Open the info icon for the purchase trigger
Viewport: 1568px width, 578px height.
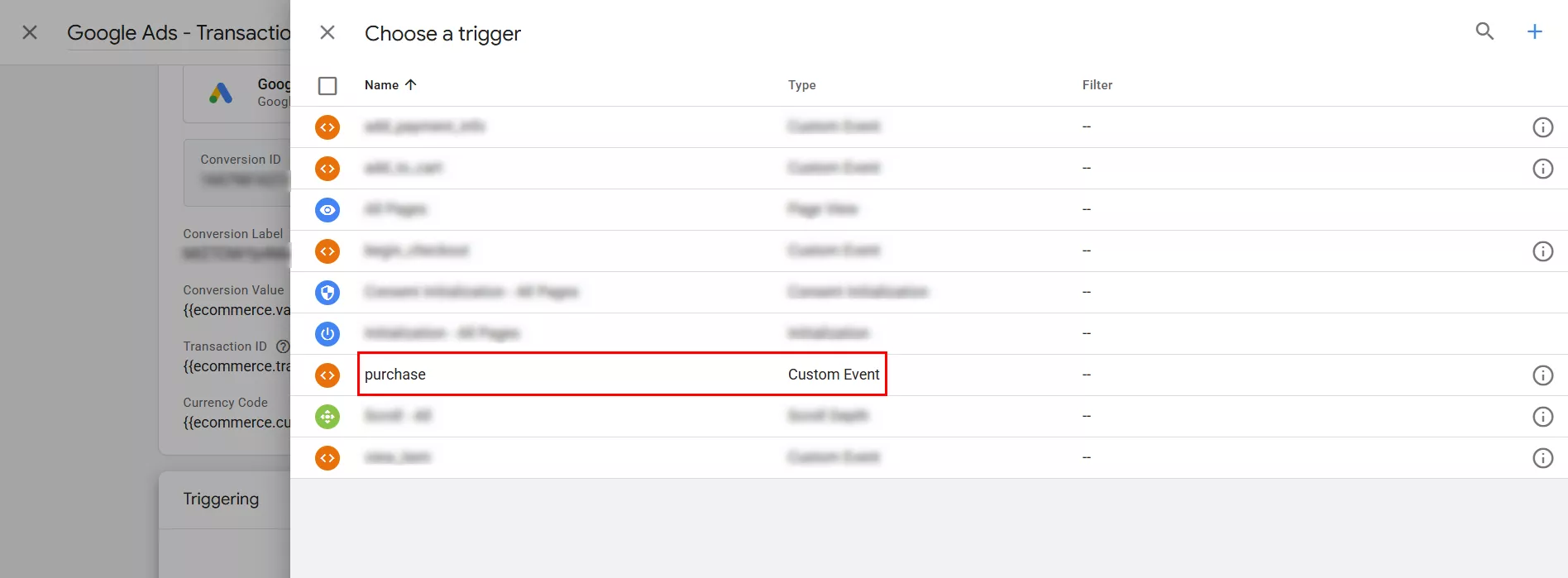tap(1542, 375)
